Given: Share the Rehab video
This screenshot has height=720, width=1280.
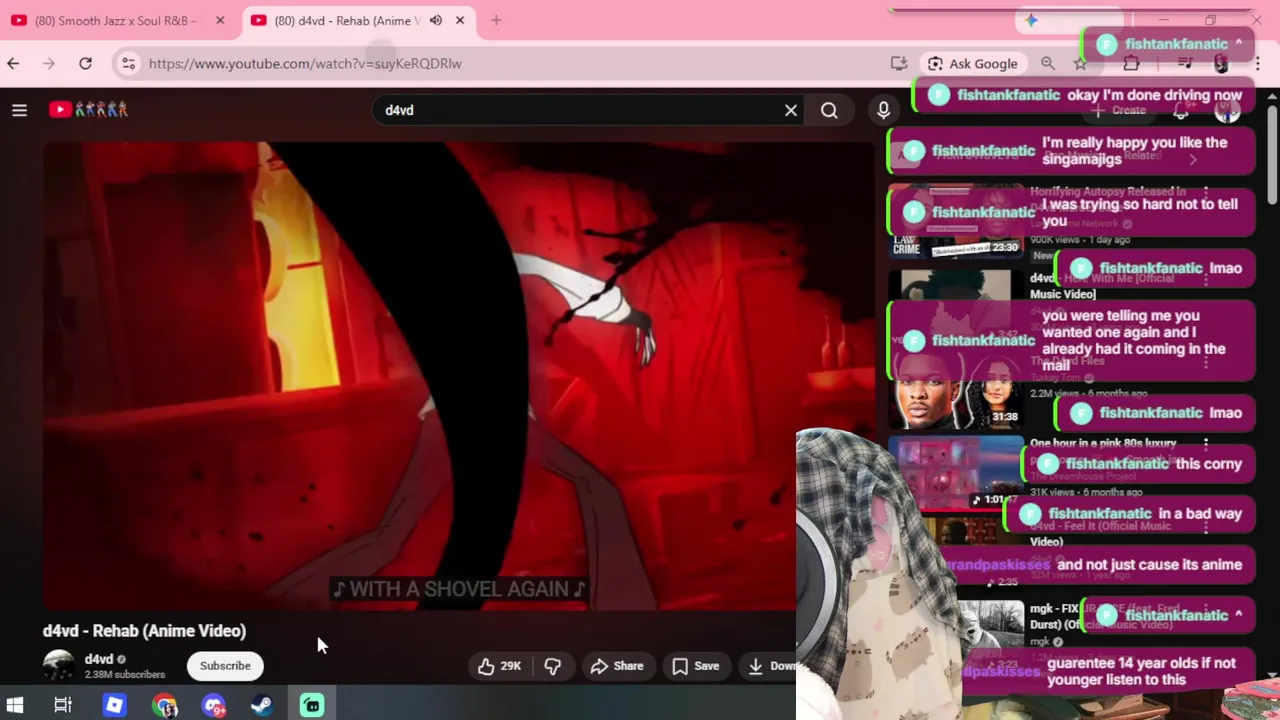Looking at the screenshot, I should click(x=617, y=666).
